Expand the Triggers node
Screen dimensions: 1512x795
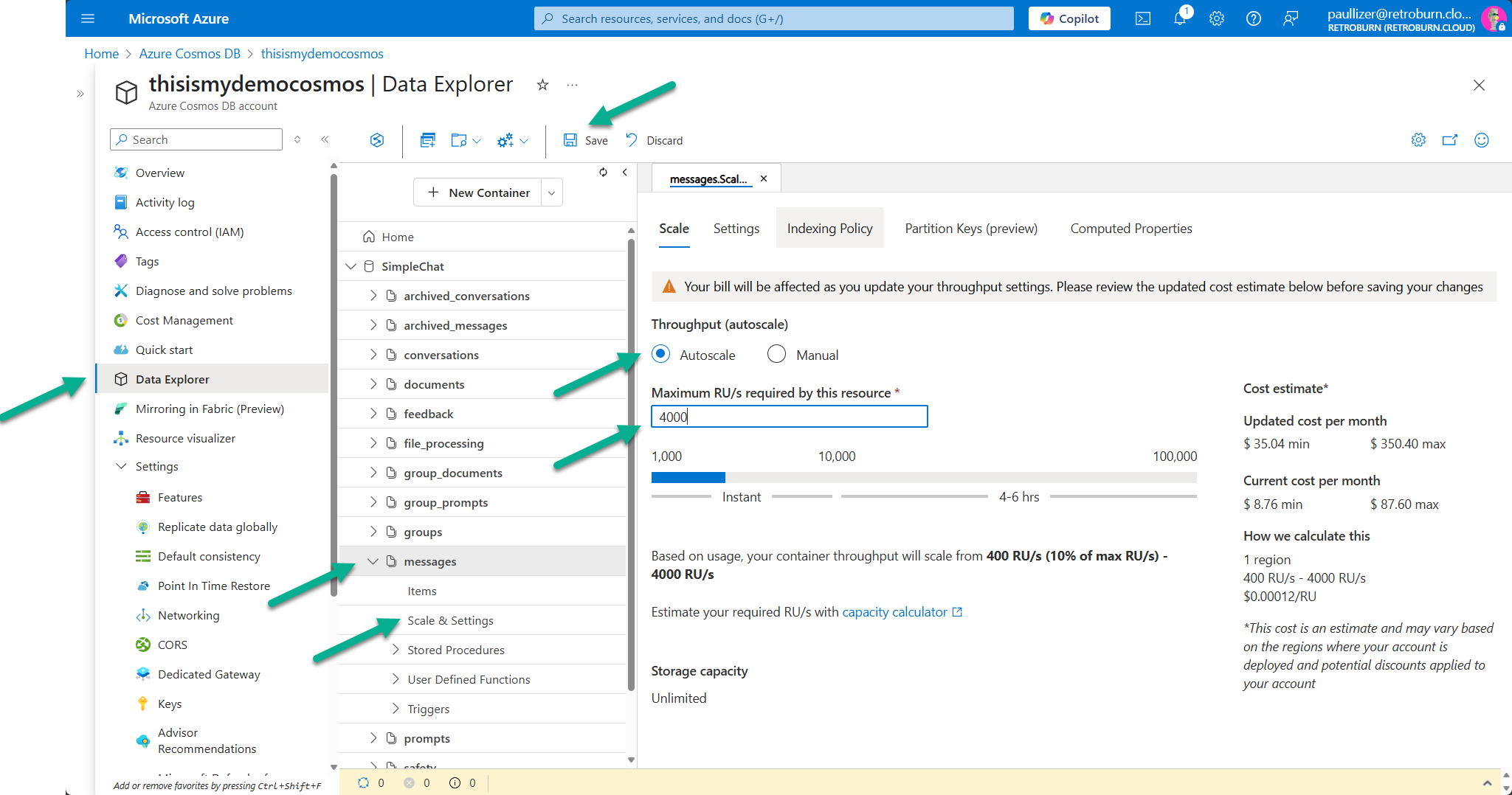coord(396,709)
